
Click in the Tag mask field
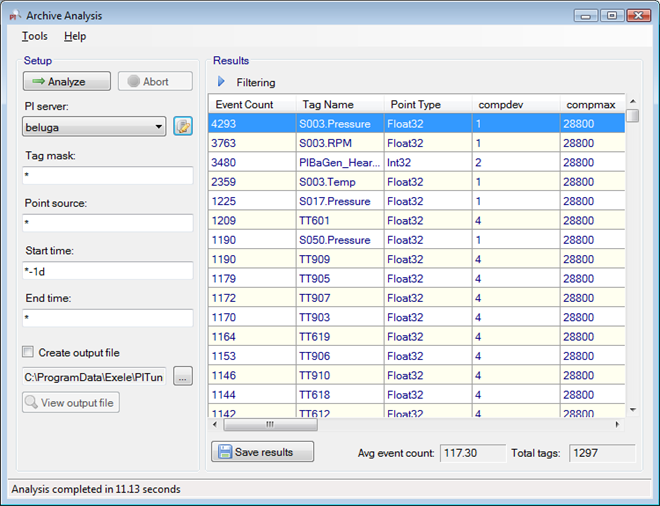point(107,175)
